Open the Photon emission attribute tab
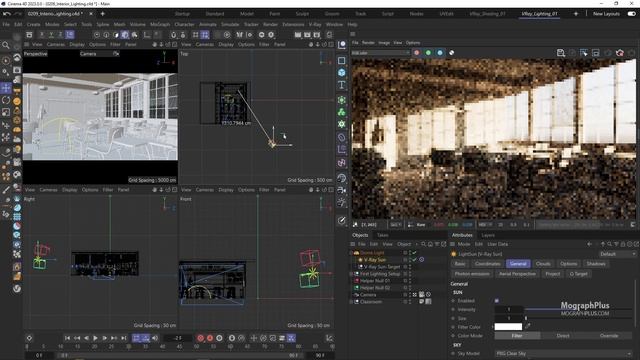The width and height of the screenshot is (640, 360). 472,274
